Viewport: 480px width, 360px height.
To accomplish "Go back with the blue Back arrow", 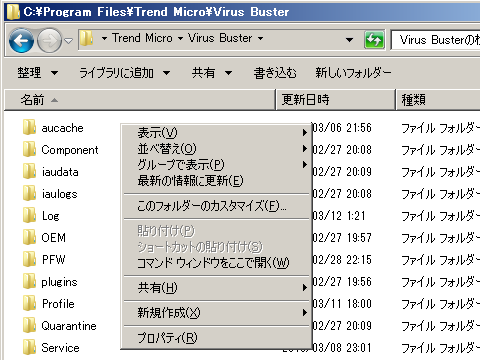I will click(x=21, y=41).
